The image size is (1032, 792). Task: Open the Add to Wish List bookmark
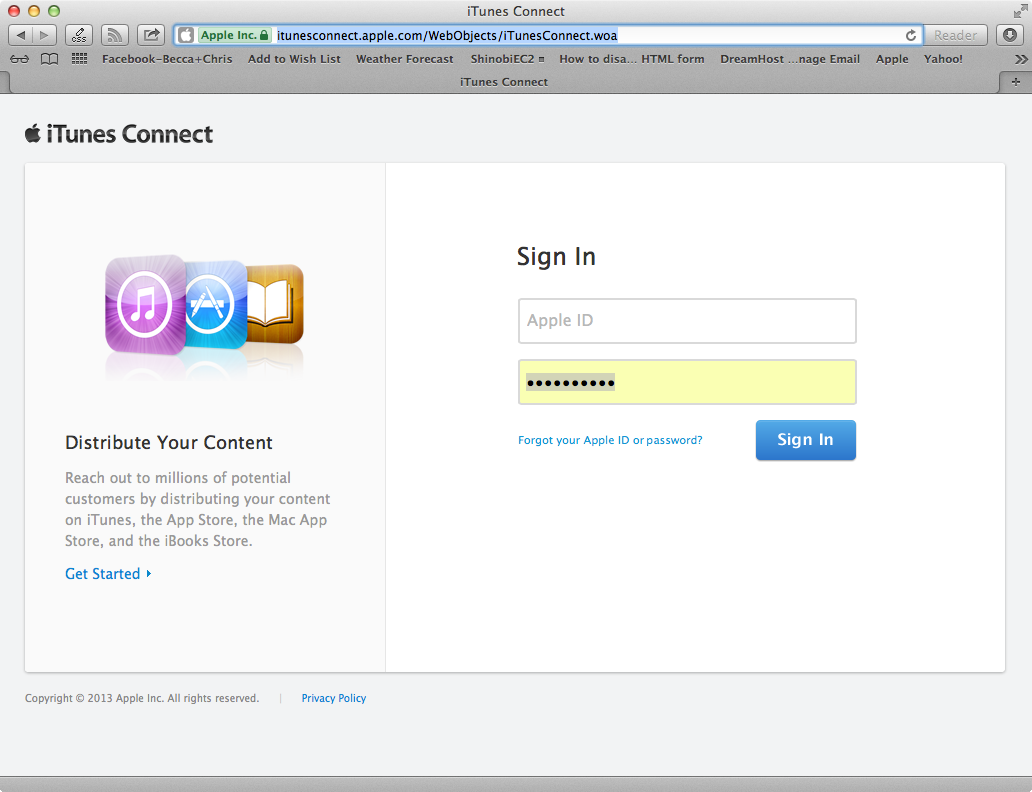[294, 59]
